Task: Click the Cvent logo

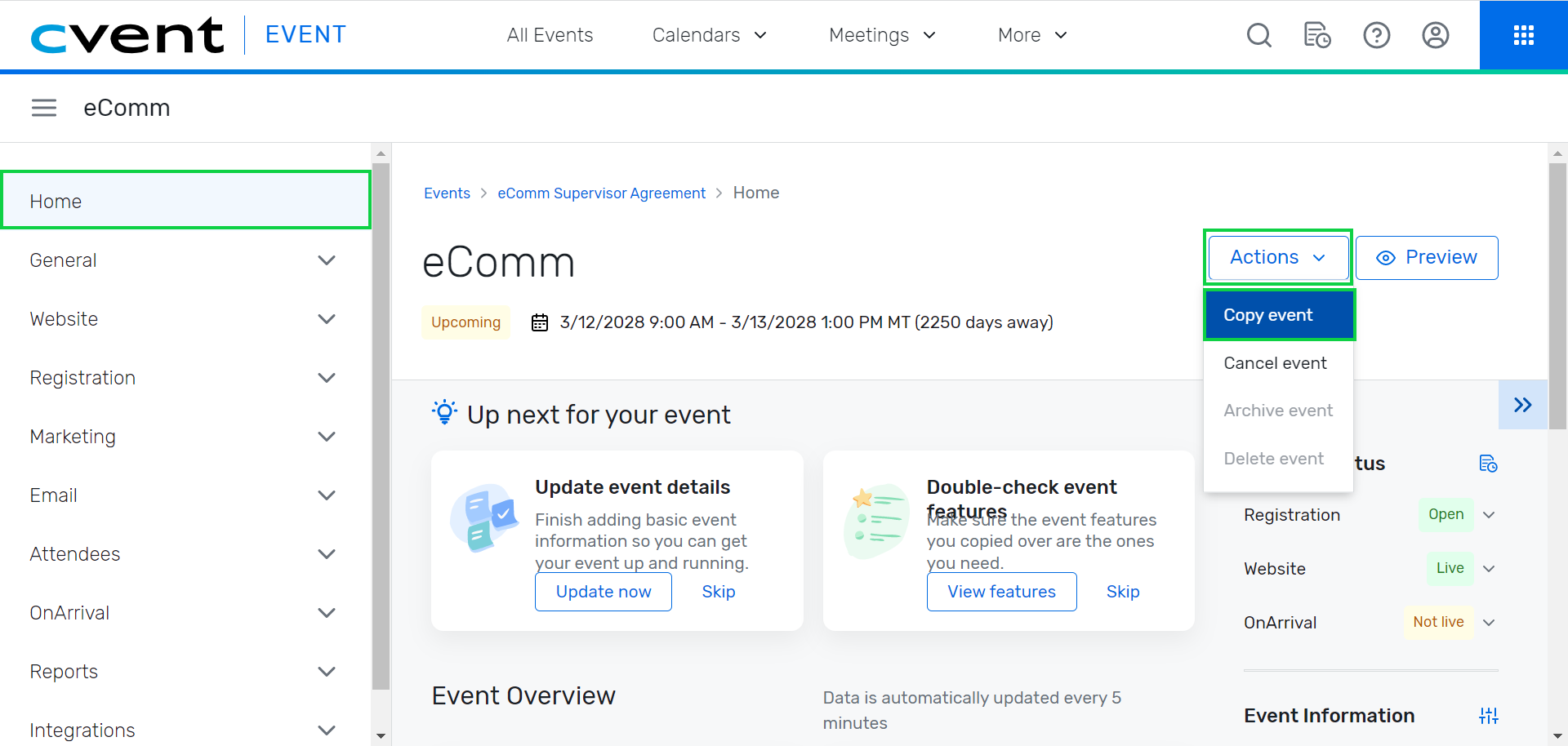Action: pyautogui.click(x=127, y=35)
